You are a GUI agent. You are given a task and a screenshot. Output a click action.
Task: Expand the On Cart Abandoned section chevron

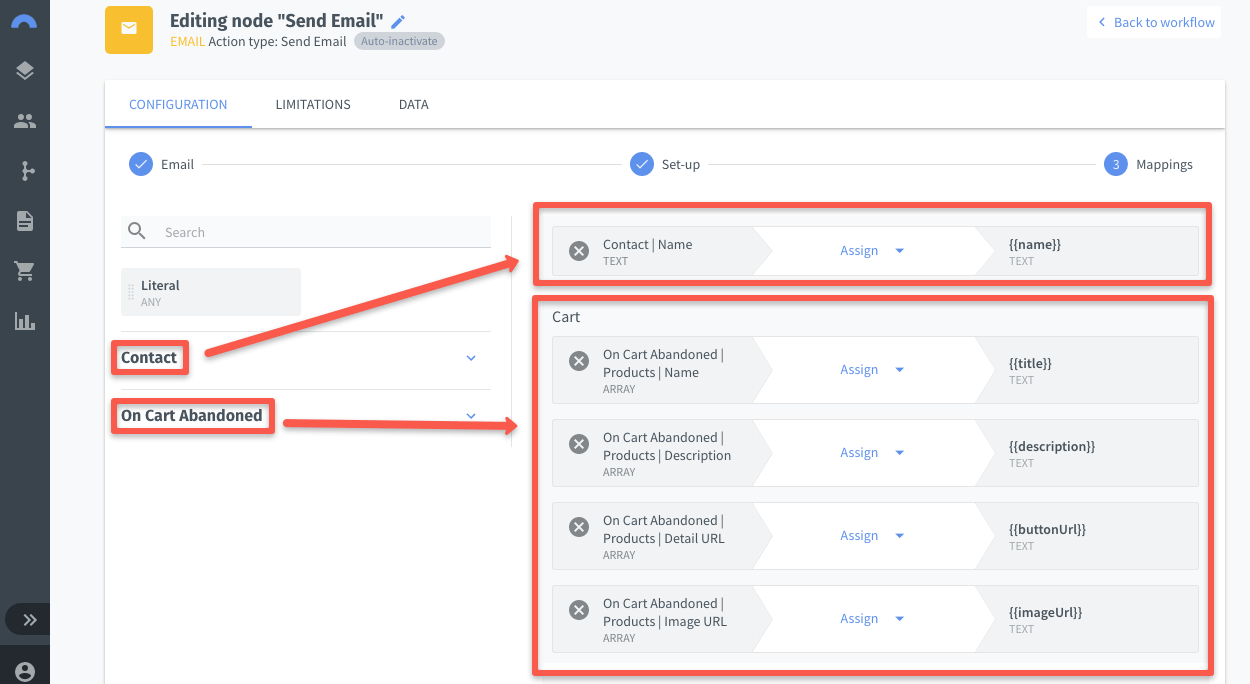472,416
